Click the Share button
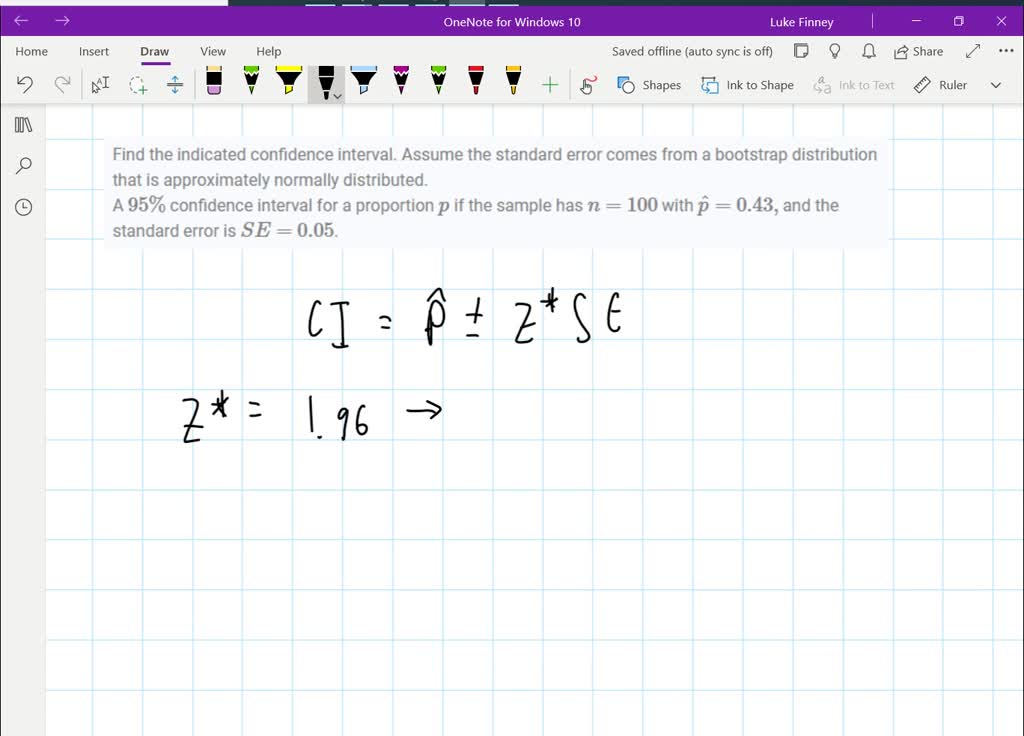Image resolution: width=1024 pixels, height=736 pixels. click(918, 51)
